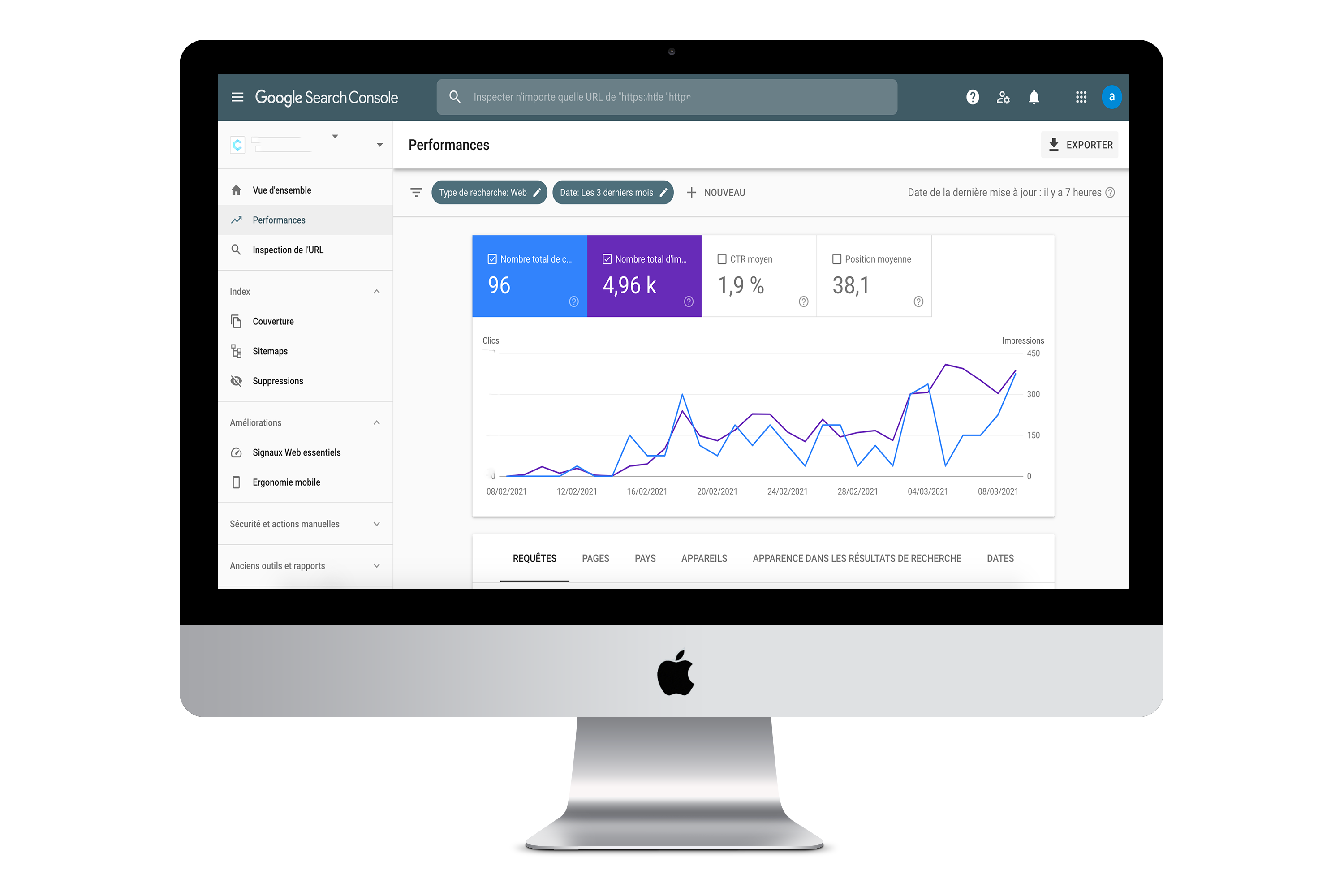The width and height of the screenshot is (1344, 896).
Task: Click the Ergonomie mobile icon
Action: point(236,482)
